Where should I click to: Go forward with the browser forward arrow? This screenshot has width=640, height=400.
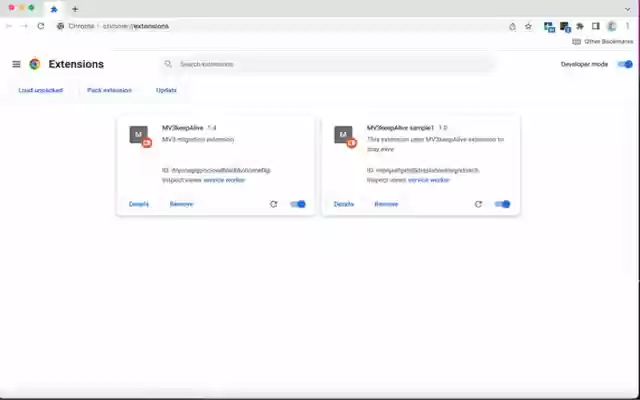pos(24,26)
